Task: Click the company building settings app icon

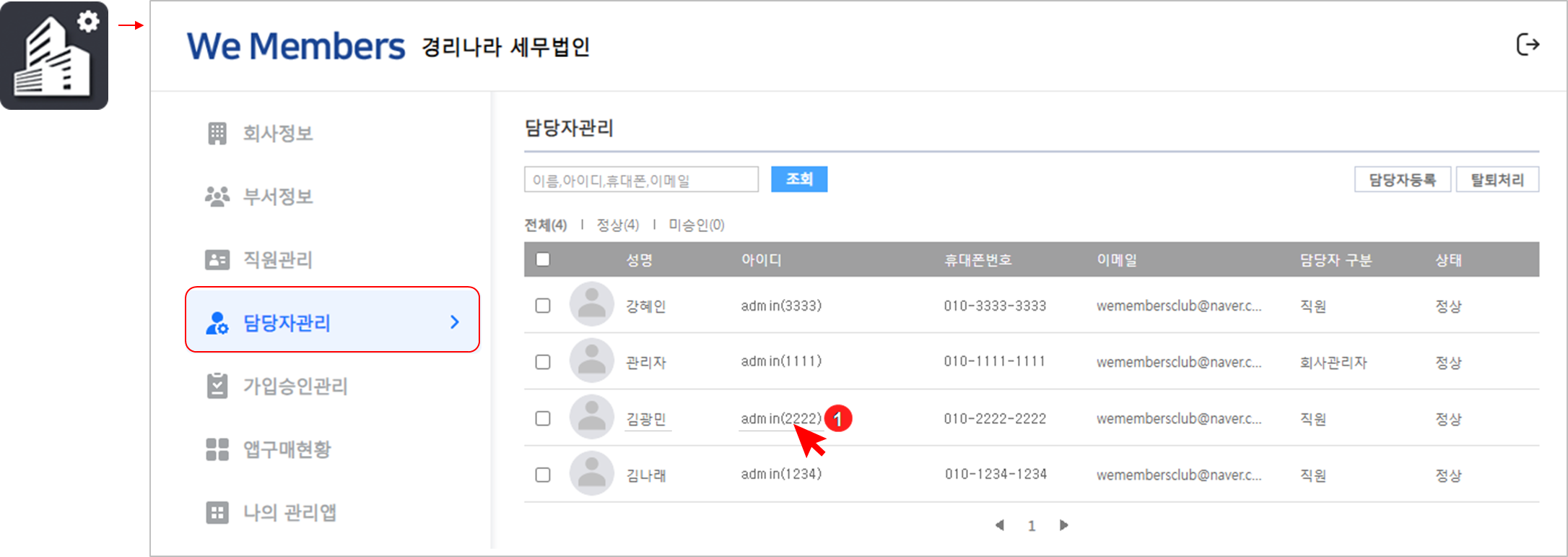Action: tap(54, 56)
